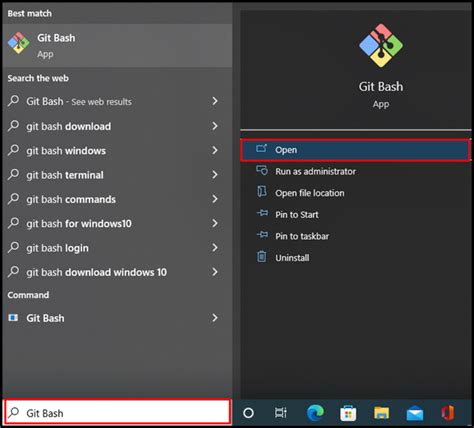Open Cortana circle icon on taskbar

coord(248,413)
